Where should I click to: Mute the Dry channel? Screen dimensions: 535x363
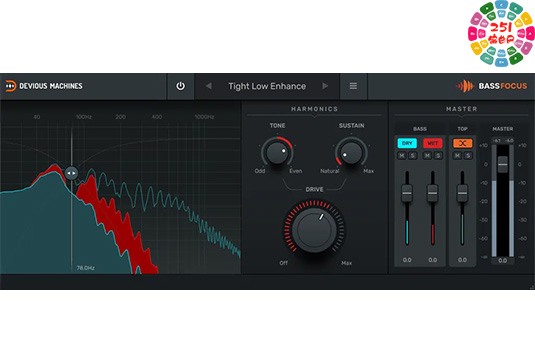(x=402, y=156)
